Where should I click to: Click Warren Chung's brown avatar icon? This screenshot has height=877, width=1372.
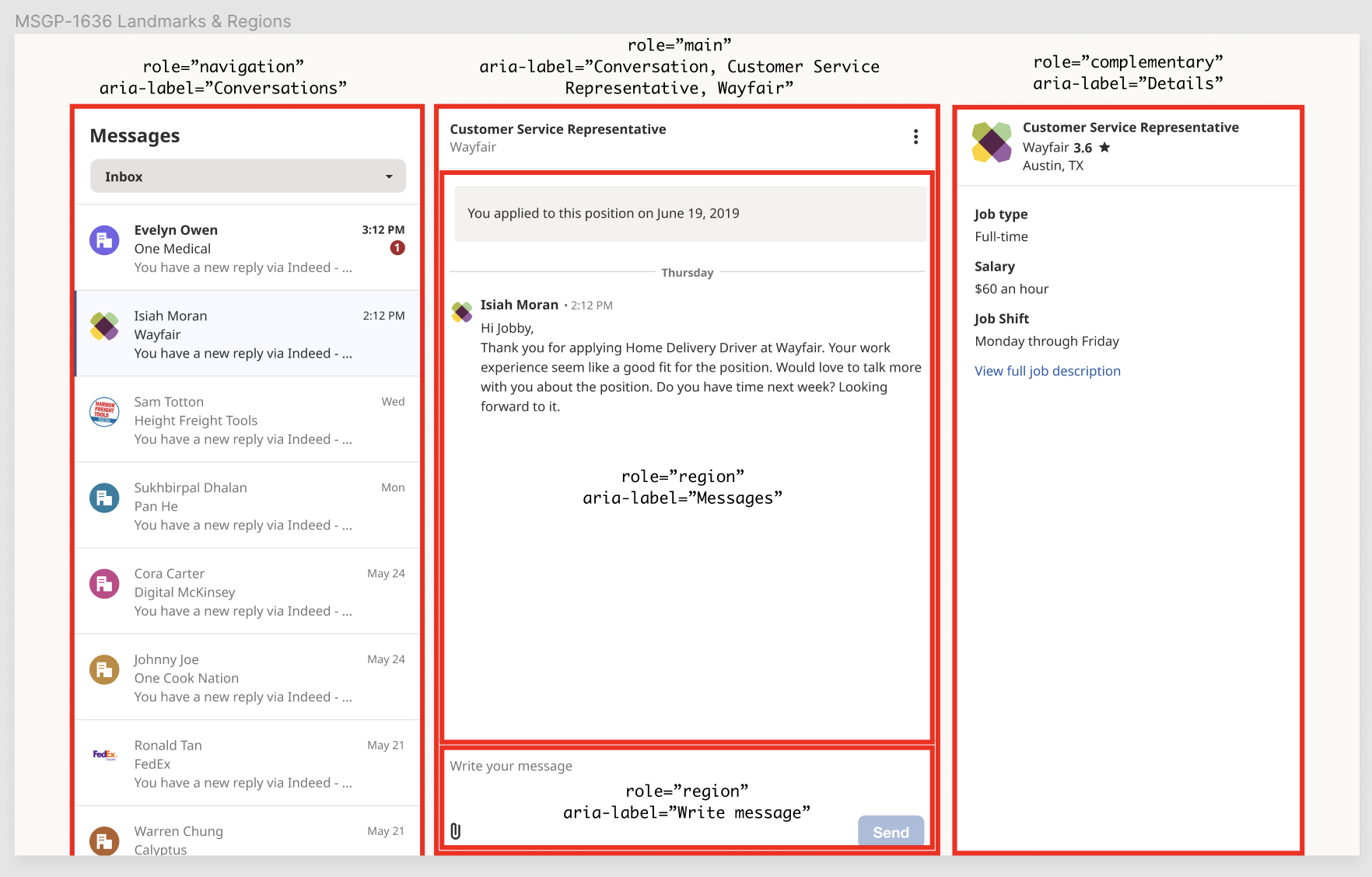click(104, 840)
